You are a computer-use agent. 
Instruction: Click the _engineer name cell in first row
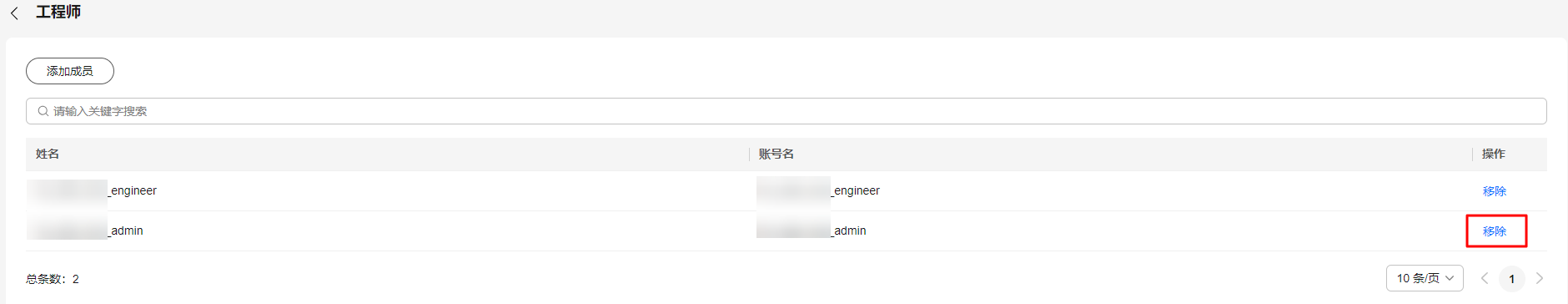click(x=93, y=190)
